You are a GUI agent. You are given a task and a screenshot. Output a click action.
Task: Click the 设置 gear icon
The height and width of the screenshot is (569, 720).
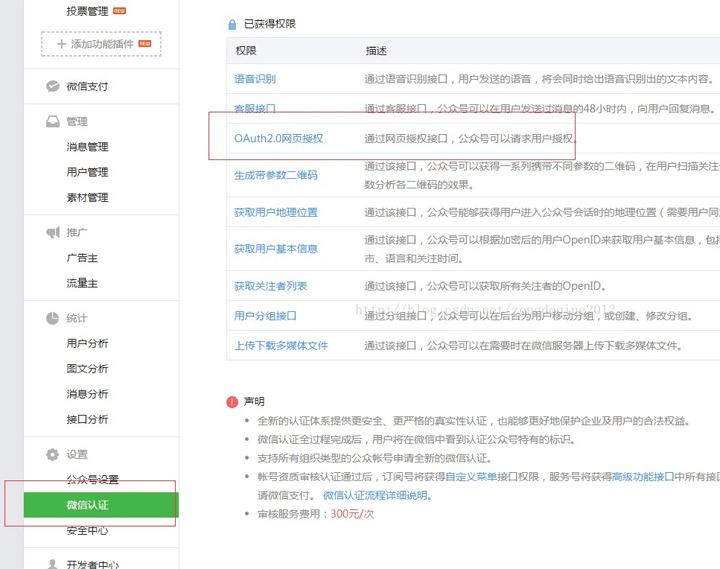point(52,455)
